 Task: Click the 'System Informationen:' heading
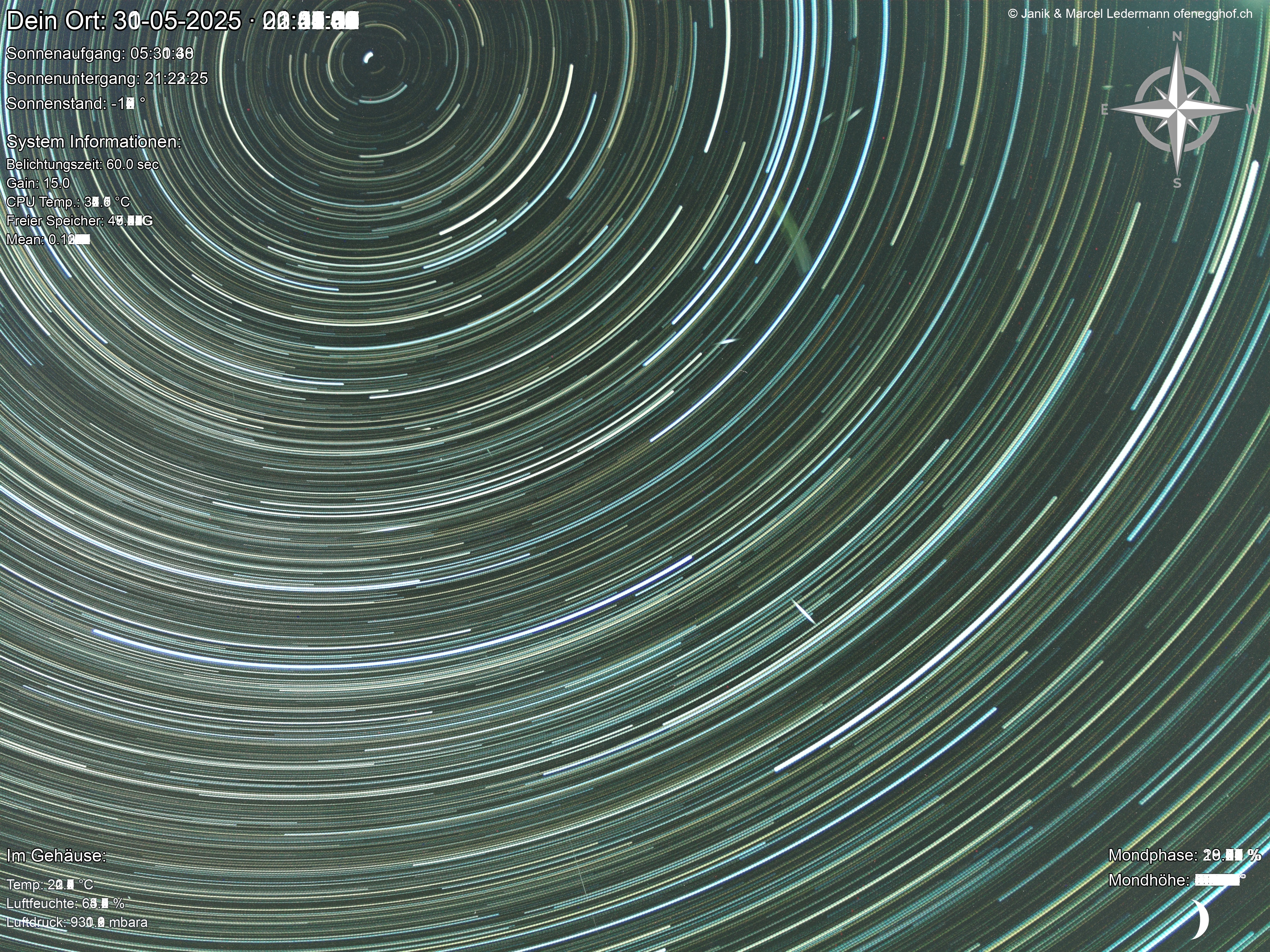point(94,141)
